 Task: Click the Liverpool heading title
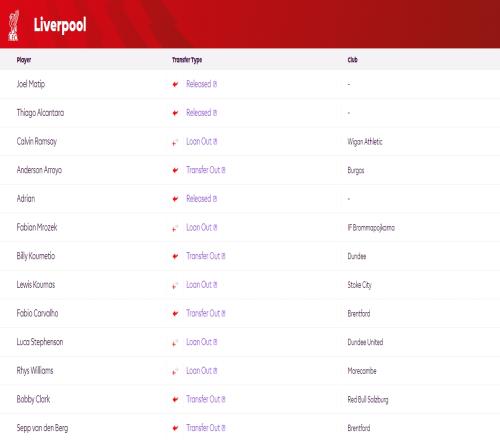(x=60, y=25)
